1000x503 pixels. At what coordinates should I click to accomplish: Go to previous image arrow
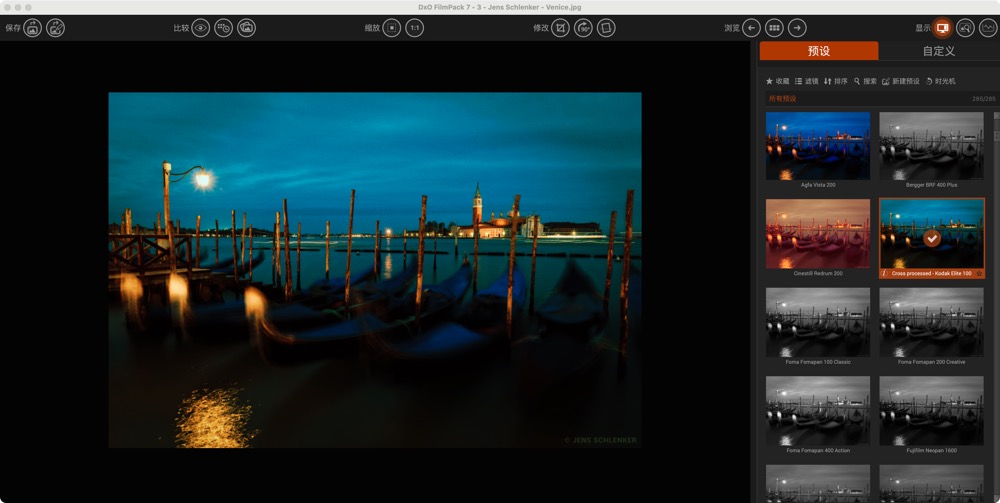(751, 28)
